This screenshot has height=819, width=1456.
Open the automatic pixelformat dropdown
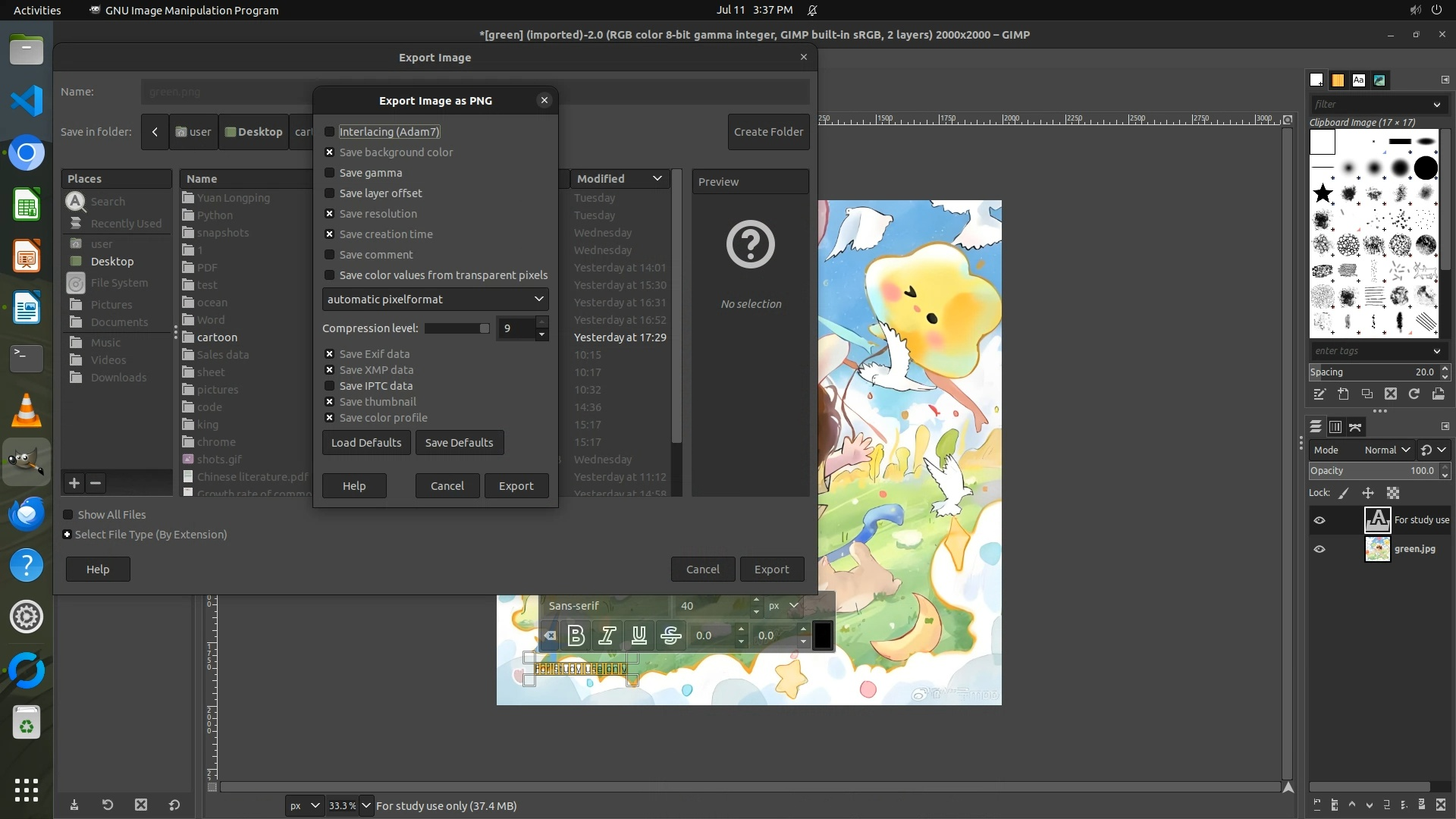pos(435,300)
